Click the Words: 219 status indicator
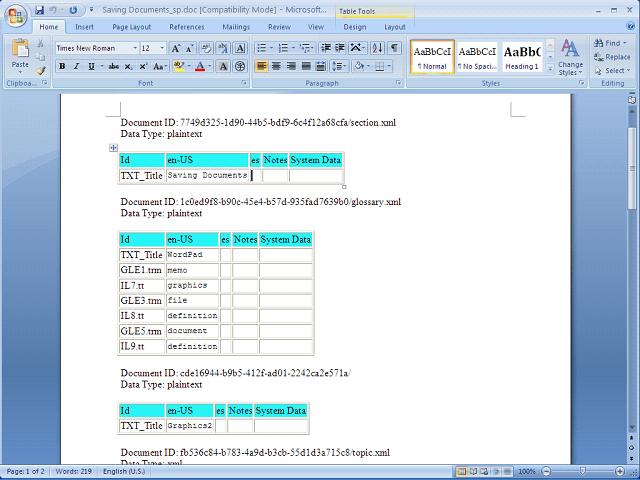The width and height of the screenshot is (640, 480). click(73, 471)
